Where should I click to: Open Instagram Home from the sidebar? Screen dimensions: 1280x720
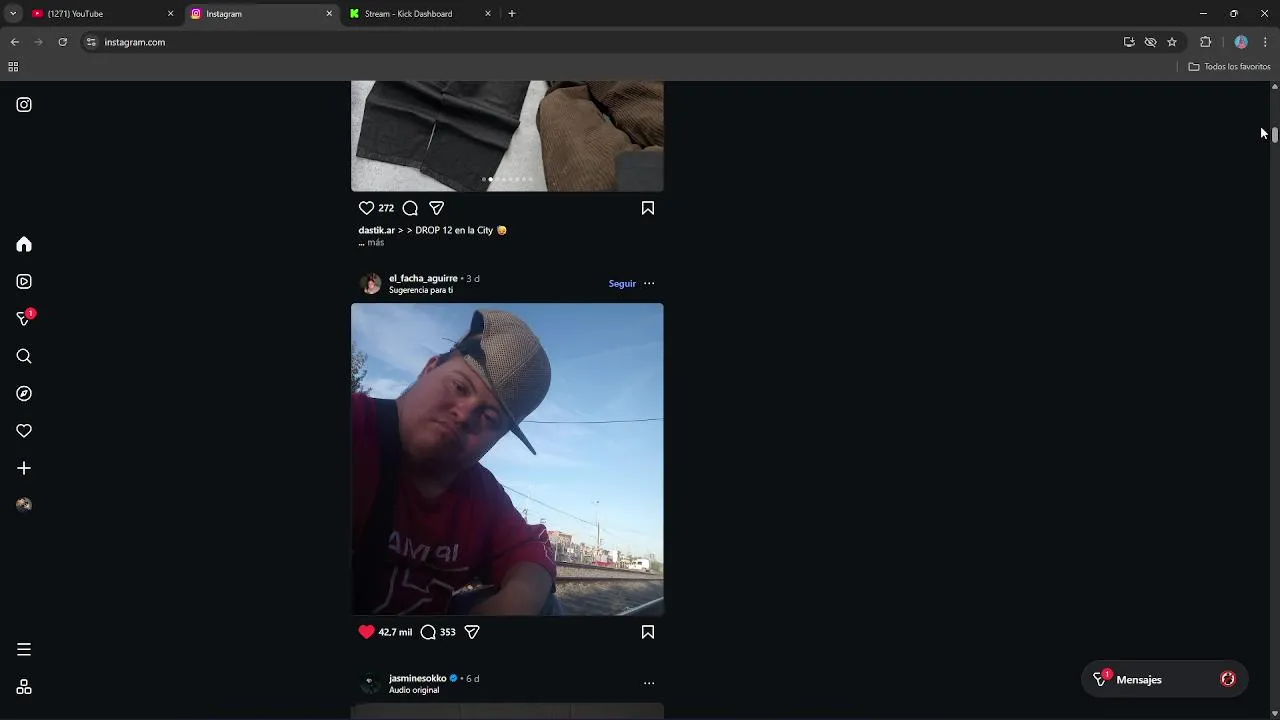(x=24, y=245)
